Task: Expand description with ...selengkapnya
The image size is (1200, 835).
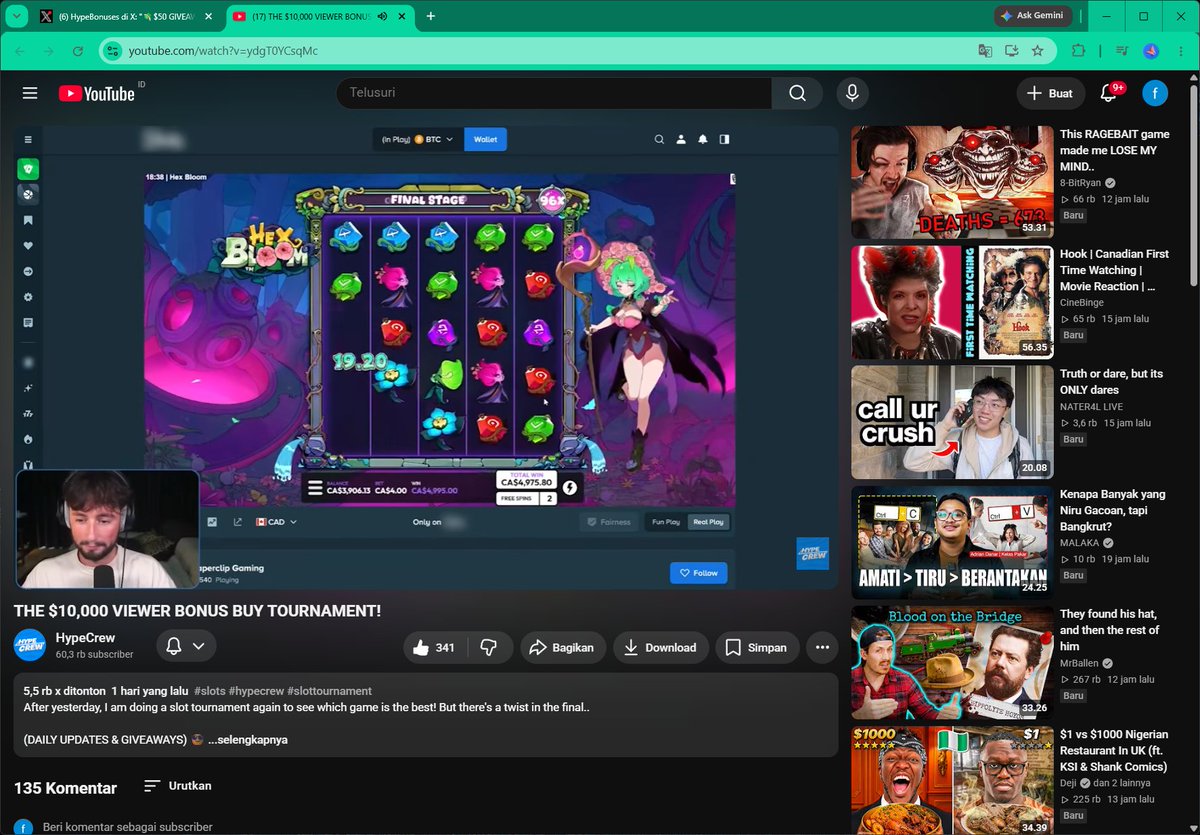Action: (x=247, y=740)
